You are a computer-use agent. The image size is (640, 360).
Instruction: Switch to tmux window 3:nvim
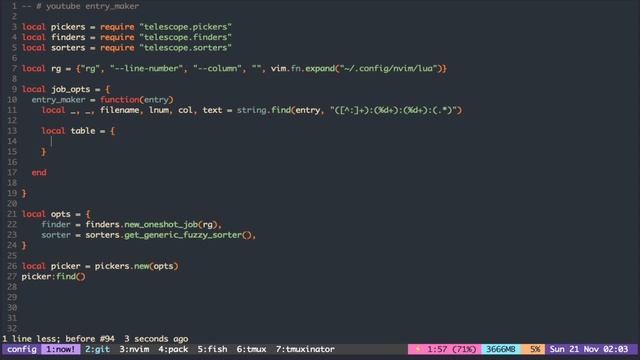pyautogui.click(x=134, y=349)
